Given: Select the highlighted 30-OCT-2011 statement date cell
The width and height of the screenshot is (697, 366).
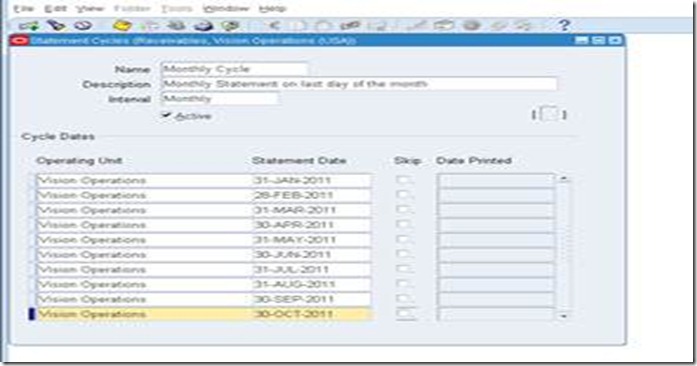Looking at the screenshot, I should pos(311,314).
